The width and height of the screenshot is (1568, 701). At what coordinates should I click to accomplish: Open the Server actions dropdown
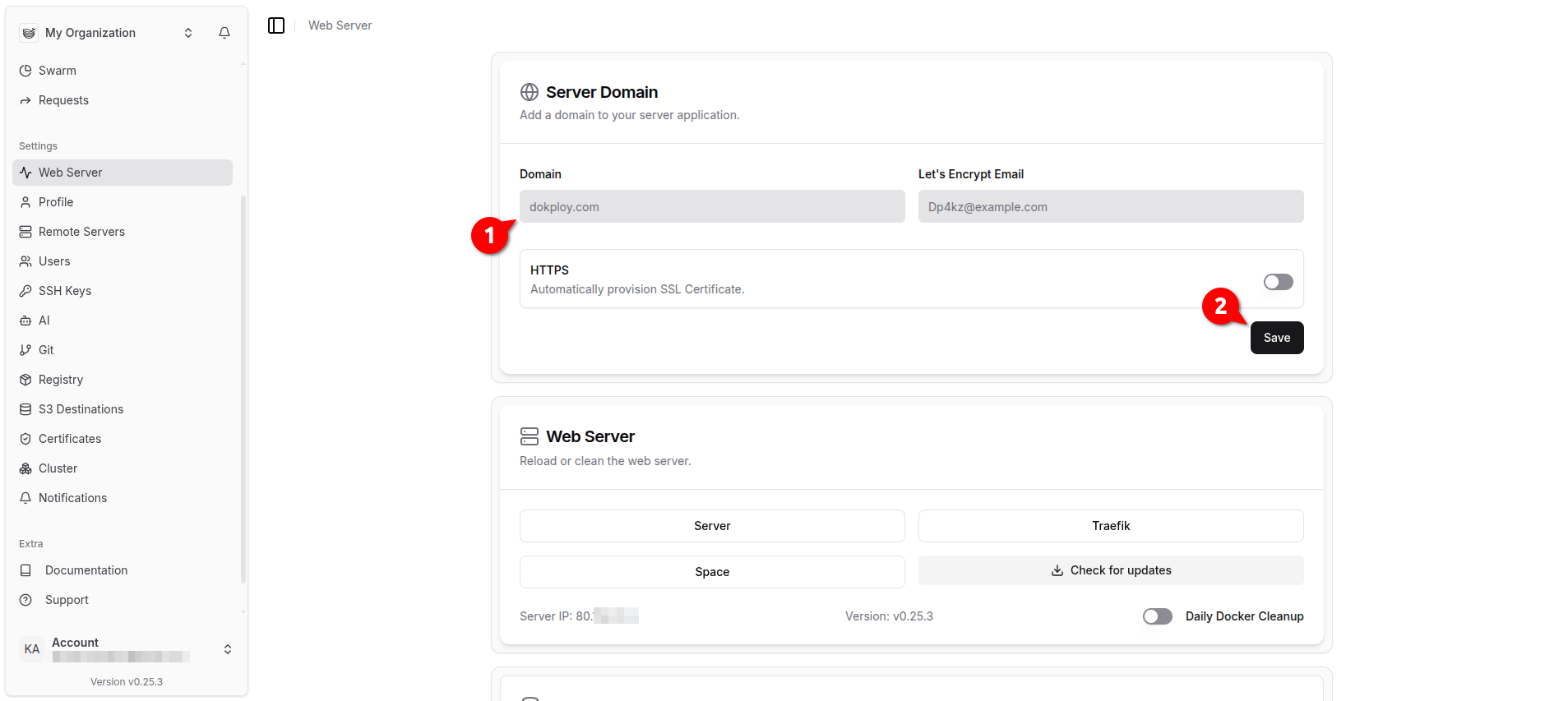click(x=711, y=526)
